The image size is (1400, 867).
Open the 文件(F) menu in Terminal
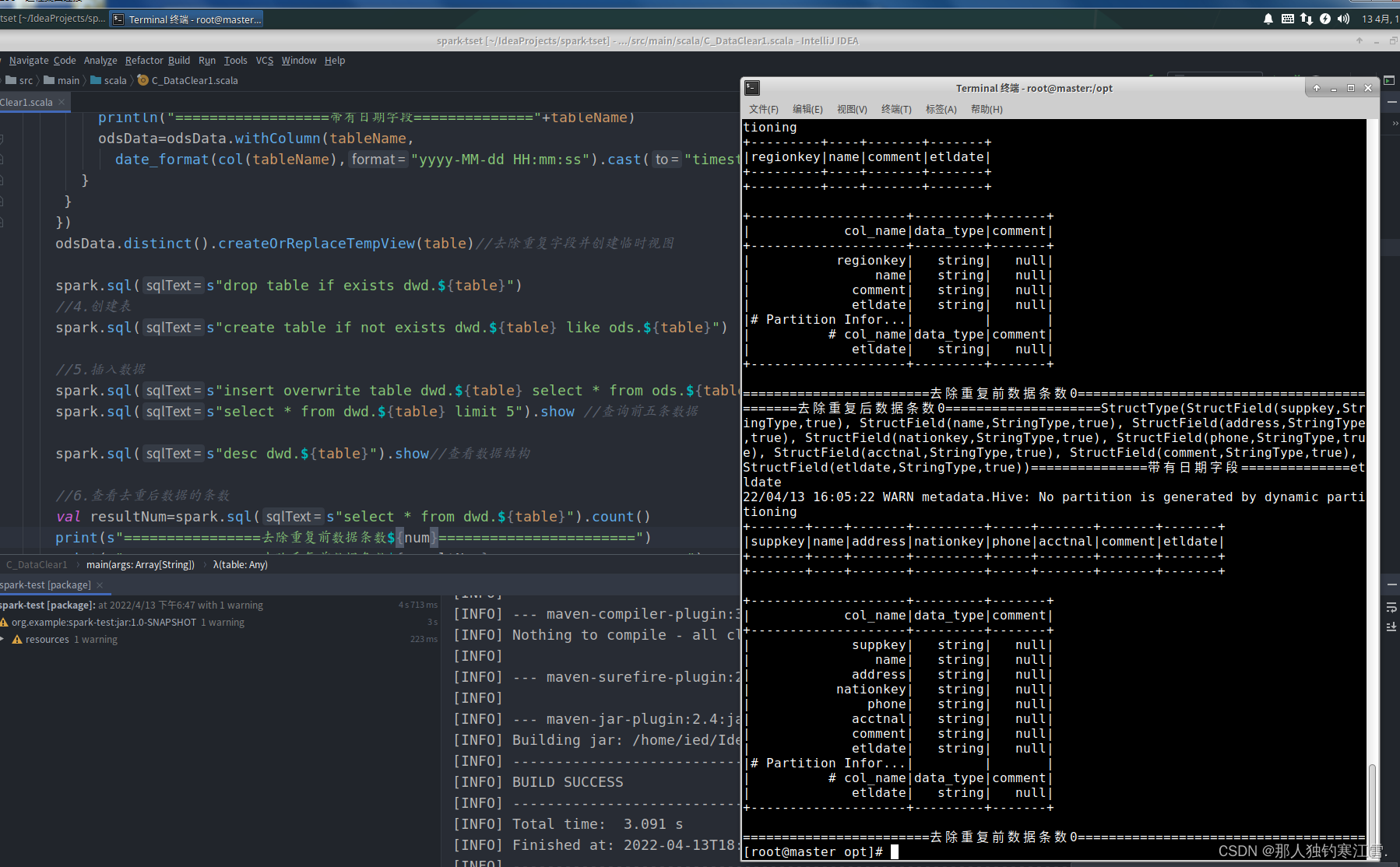click(764, 109)
